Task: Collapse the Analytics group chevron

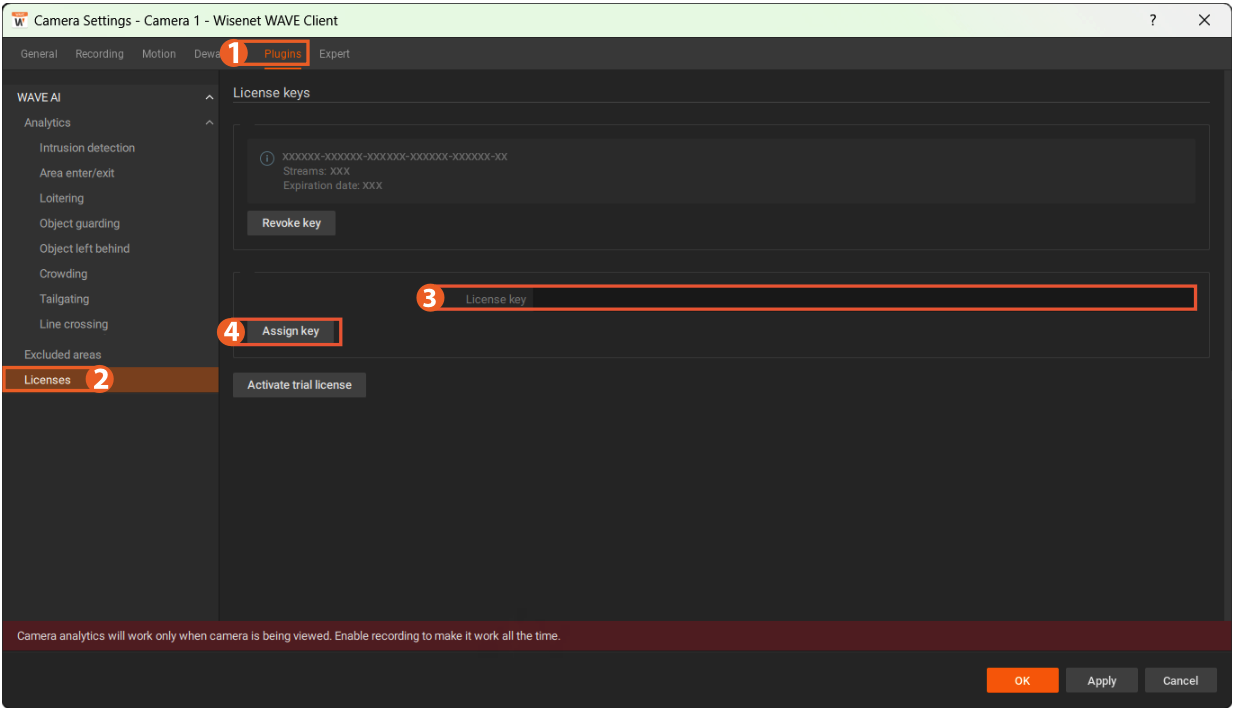Action: pyautogui.click(x=209, y=123)
